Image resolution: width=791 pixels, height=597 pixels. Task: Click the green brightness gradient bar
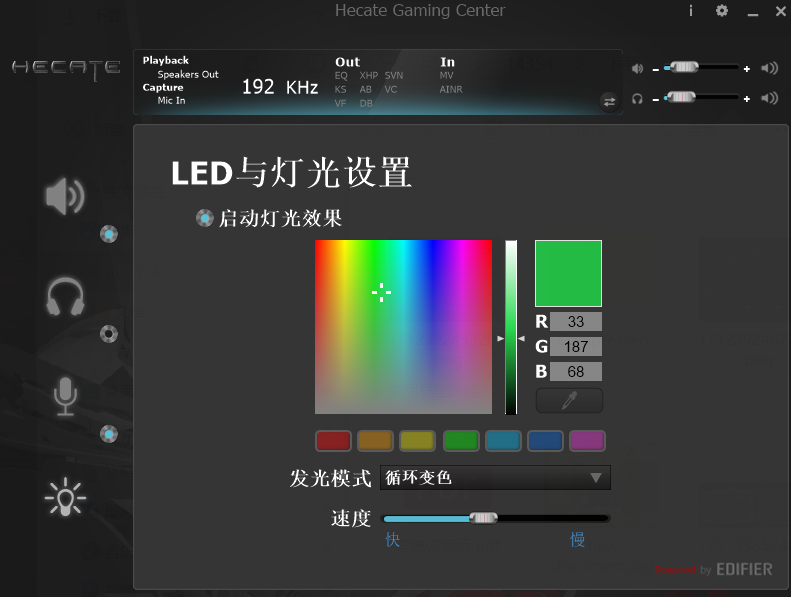pyautogui.click(x=511, y=327)
